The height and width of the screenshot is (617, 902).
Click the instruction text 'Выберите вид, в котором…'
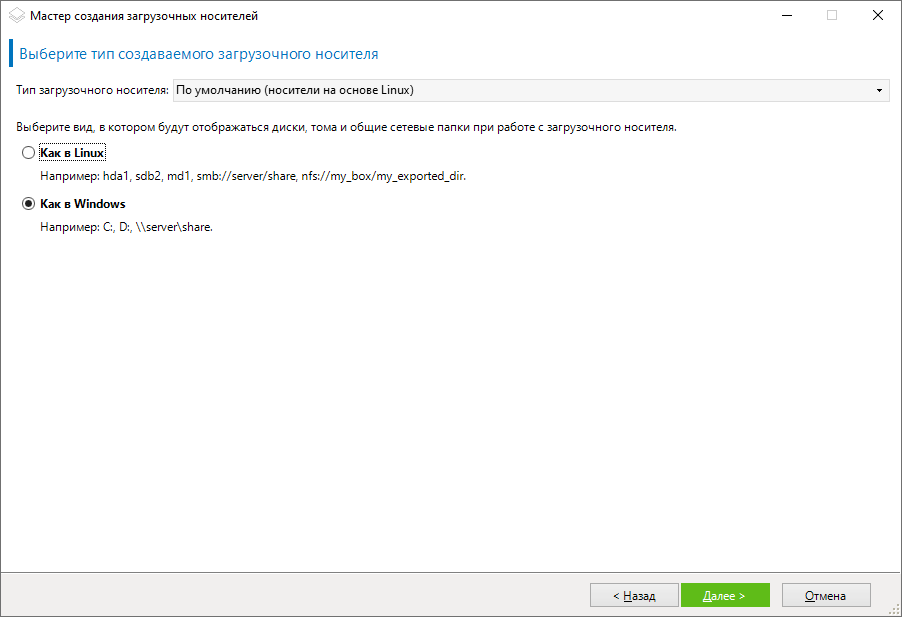(x=346, y=127)
